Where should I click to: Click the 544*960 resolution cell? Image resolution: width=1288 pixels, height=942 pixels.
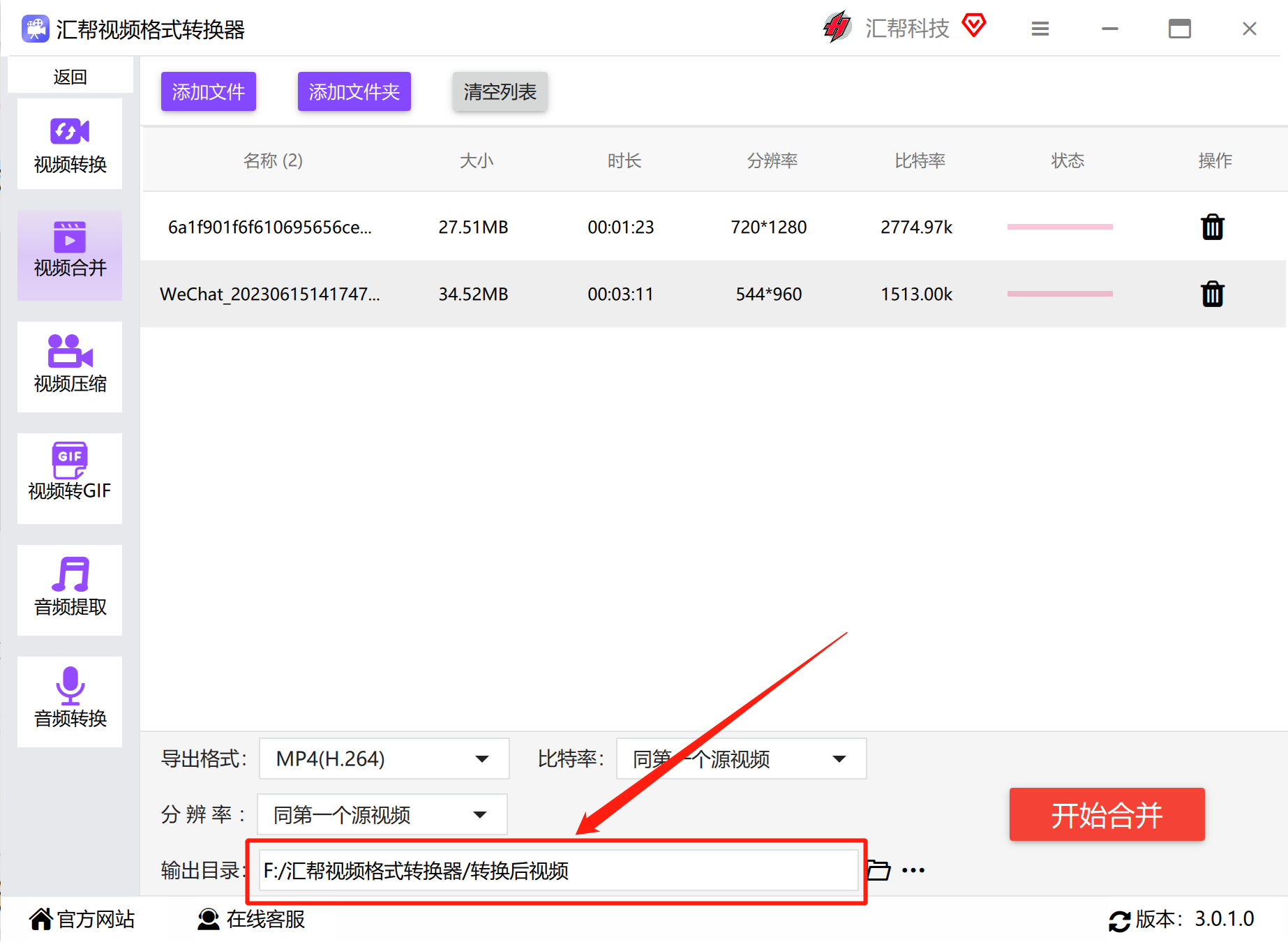(769, 294)
